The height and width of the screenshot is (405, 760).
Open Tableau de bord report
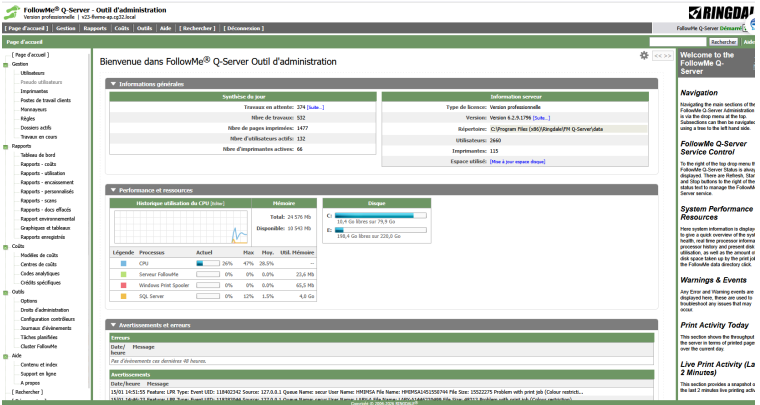pyautogui.click(x=38, y=156)
